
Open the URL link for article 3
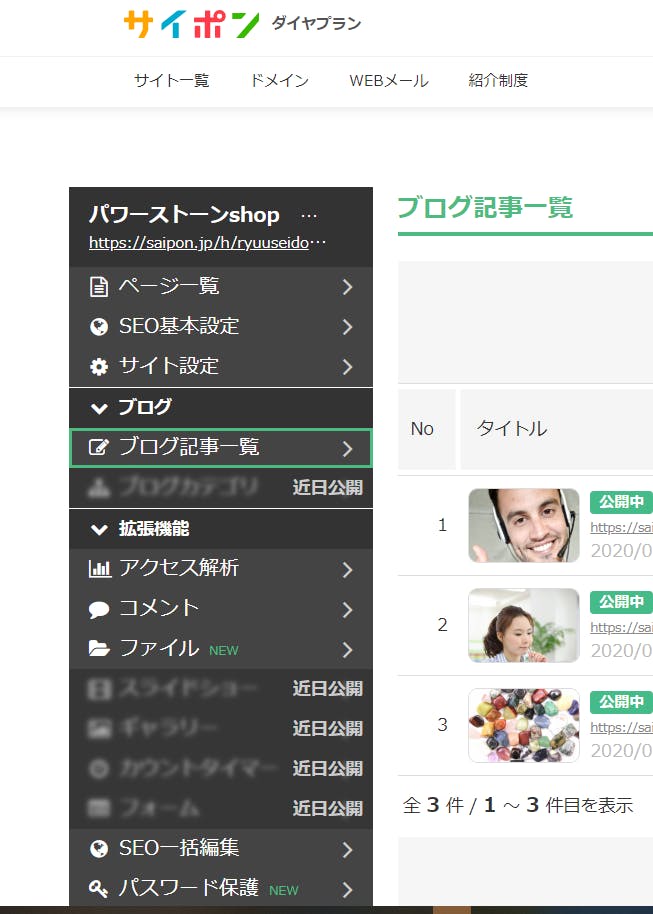point(621,727)
